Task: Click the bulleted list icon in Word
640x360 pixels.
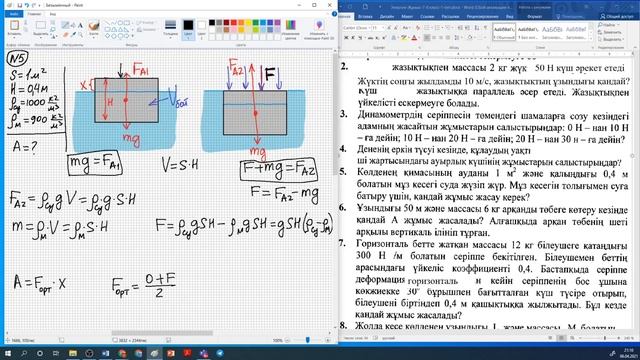Action: (x=427, y=28)
